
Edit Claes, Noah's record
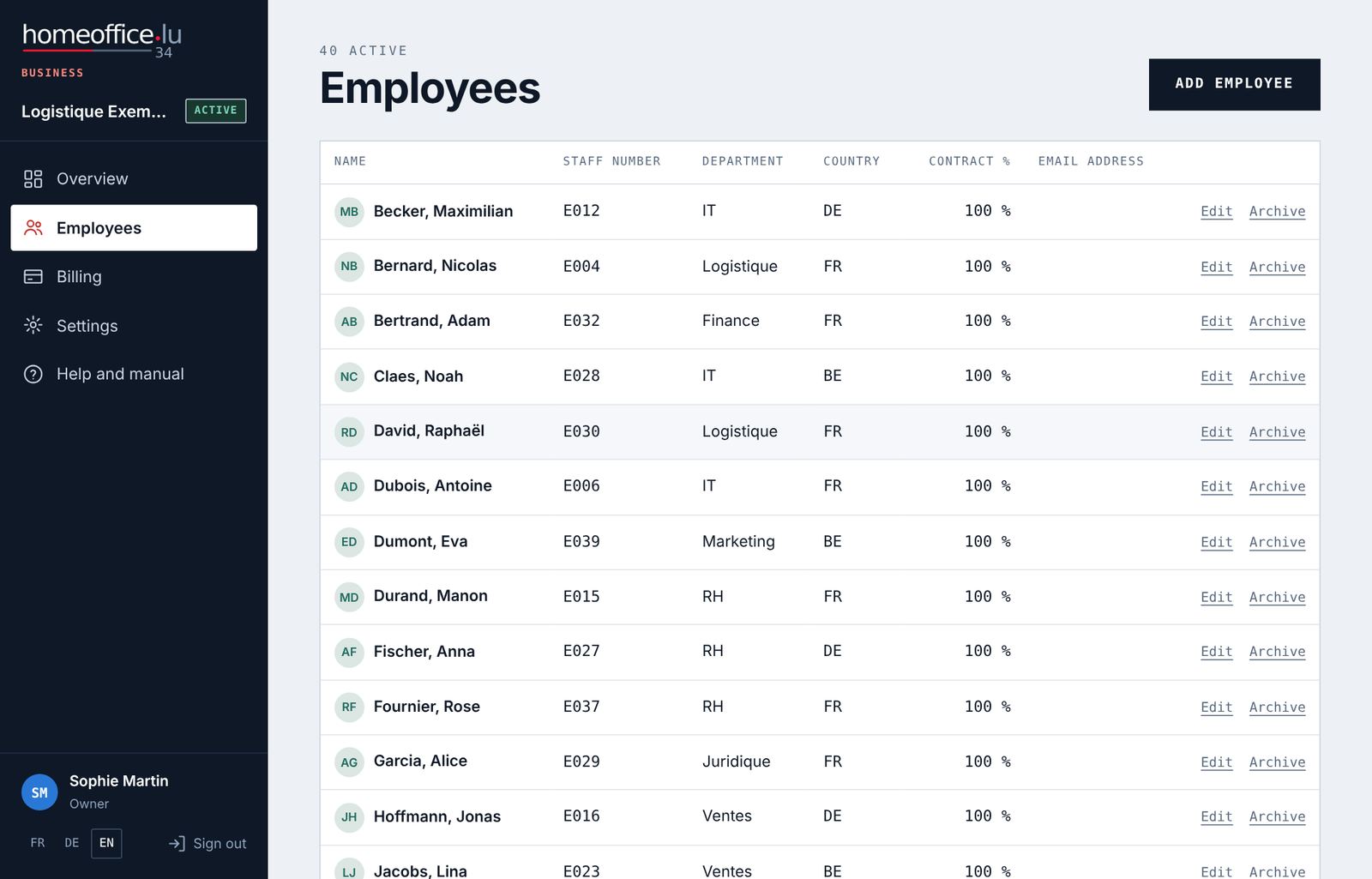click(x=1216, y=376)
